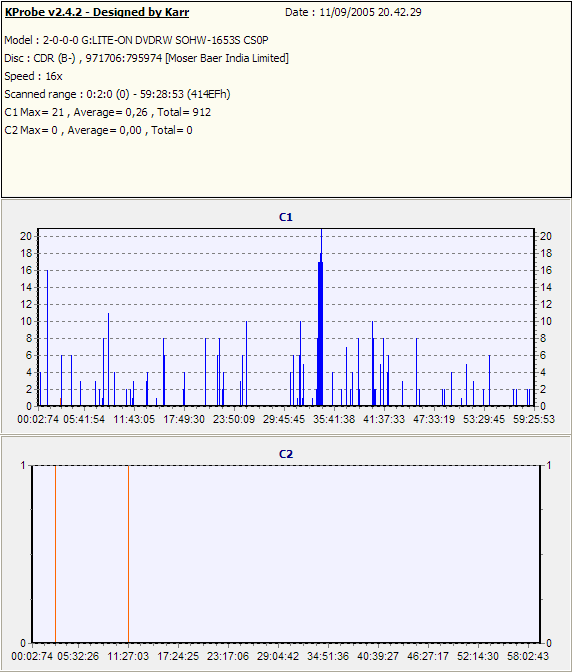Click the Scanned range line

(x=117, y=94)
